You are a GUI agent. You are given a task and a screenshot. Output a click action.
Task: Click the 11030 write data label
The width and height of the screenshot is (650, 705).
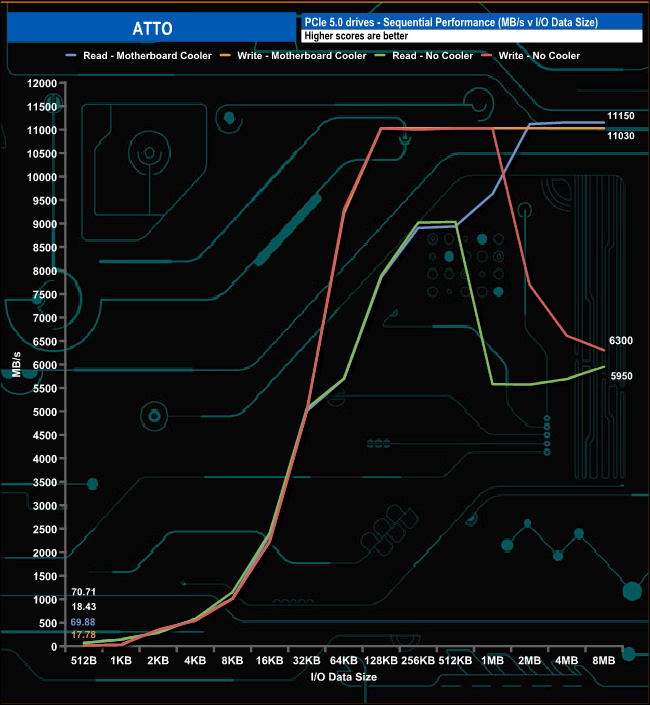621,135
